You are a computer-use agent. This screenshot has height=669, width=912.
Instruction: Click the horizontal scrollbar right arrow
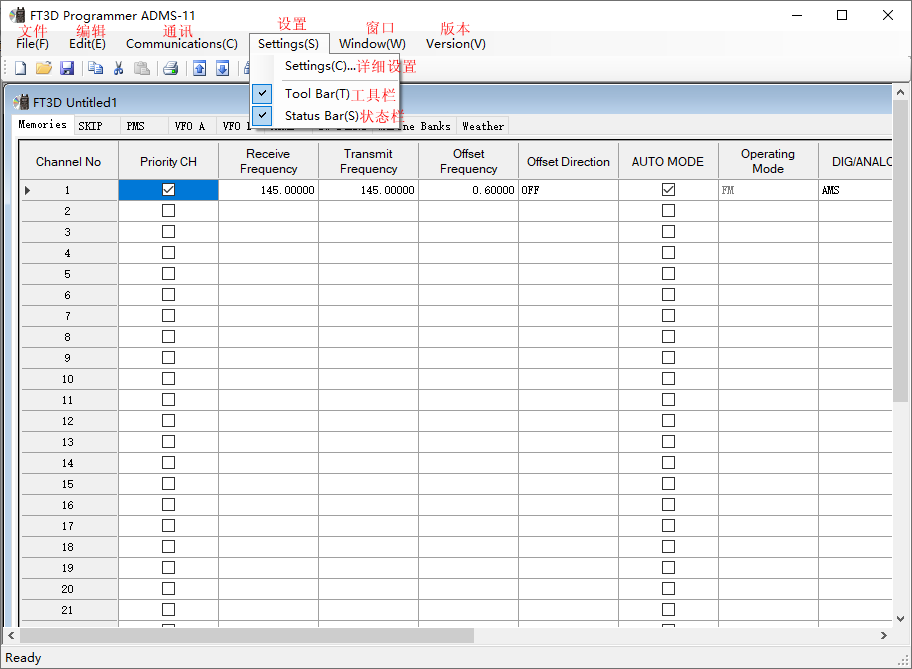tap(883, 635)
